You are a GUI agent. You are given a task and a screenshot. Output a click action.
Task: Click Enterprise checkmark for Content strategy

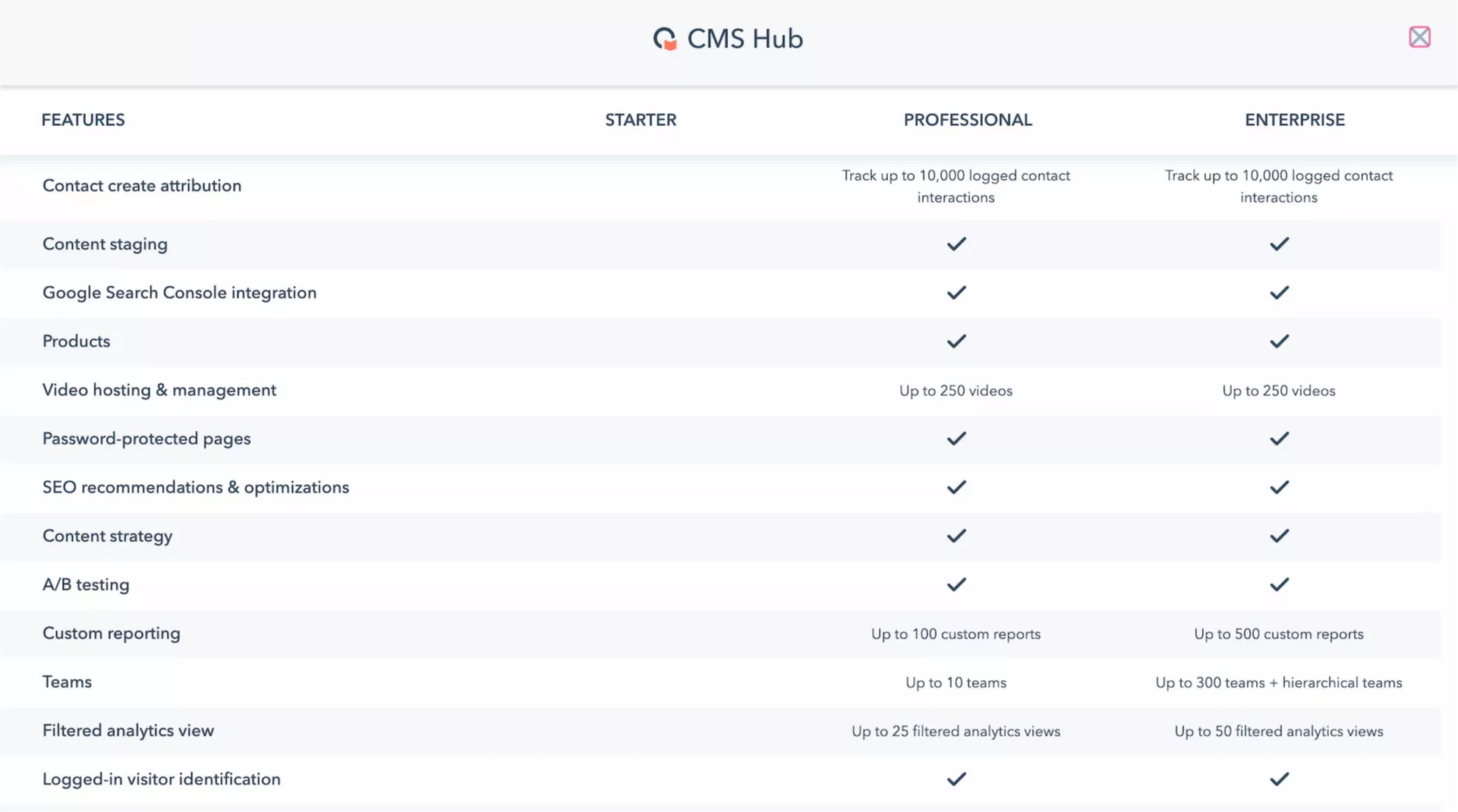1279,536
